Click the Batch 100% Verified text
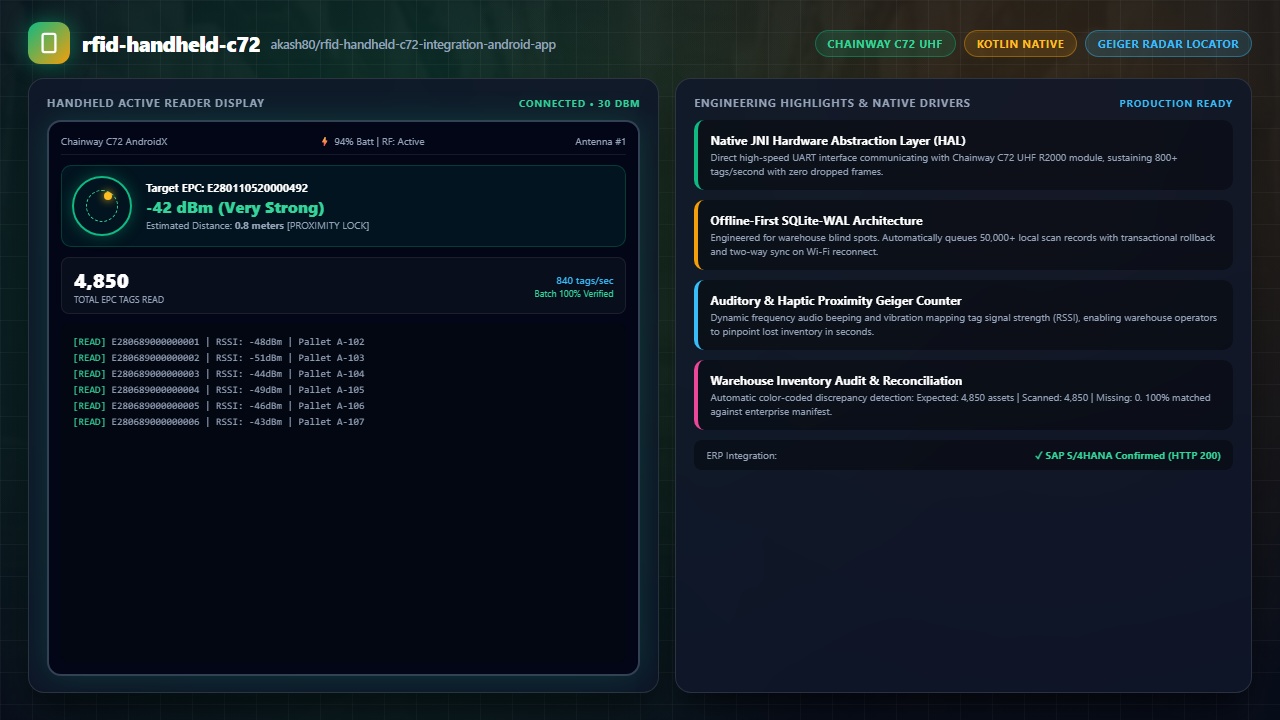The height and width of the screenshot is (720, 1280). (x=574, y=294)
